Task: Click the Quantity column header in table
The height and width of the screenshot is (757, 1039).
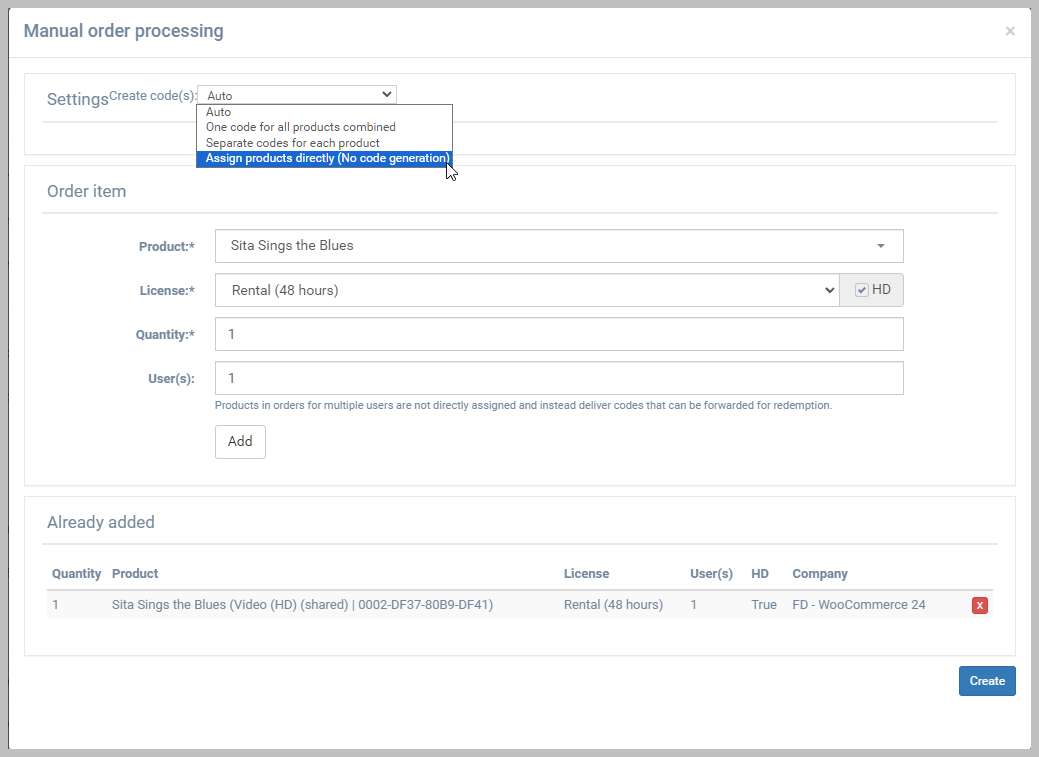Action: point(76,574)
